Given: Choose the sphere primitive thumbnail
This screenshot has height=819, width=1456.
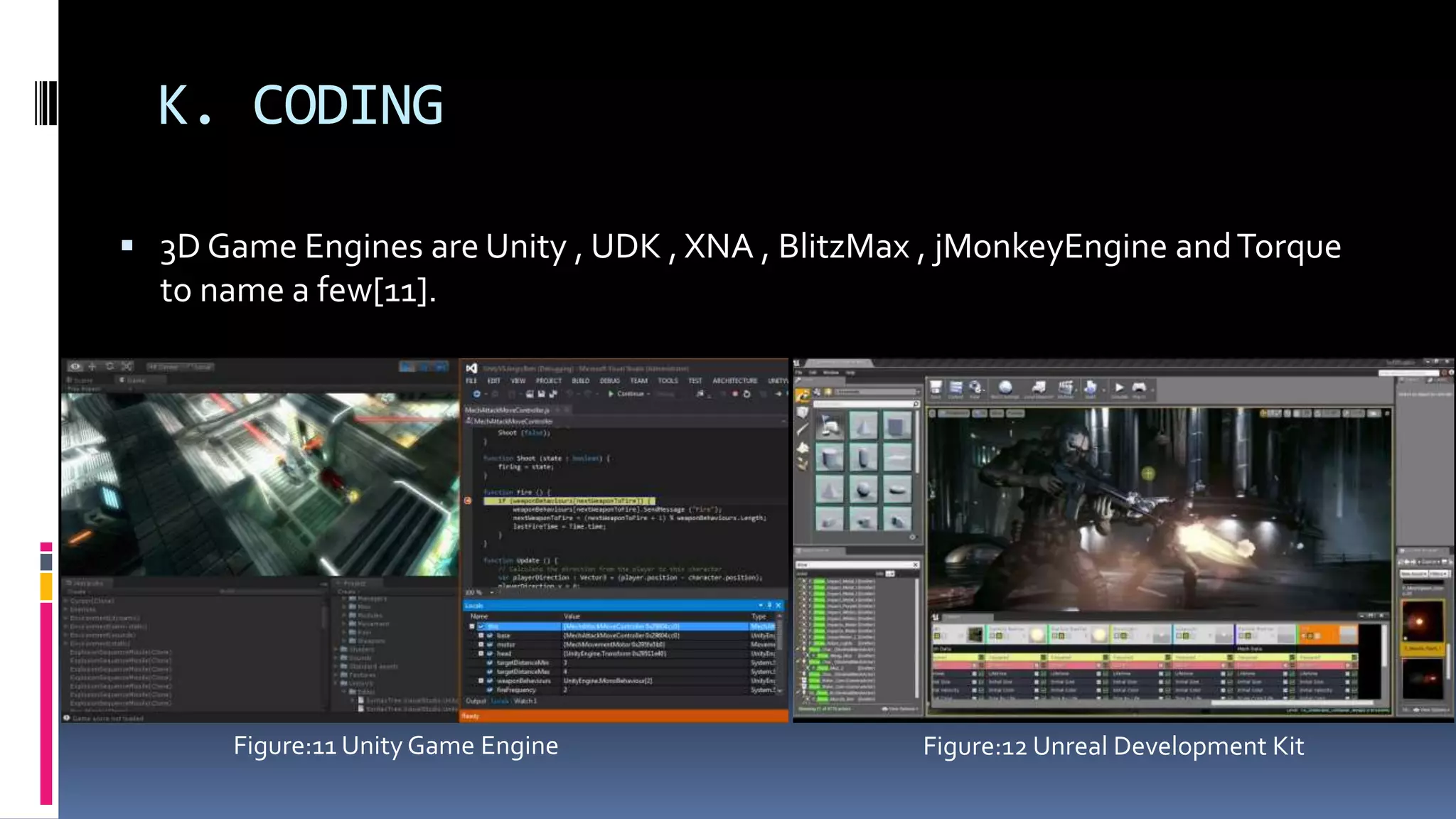Looking at the screenshot, I should [x=863, y=489].
